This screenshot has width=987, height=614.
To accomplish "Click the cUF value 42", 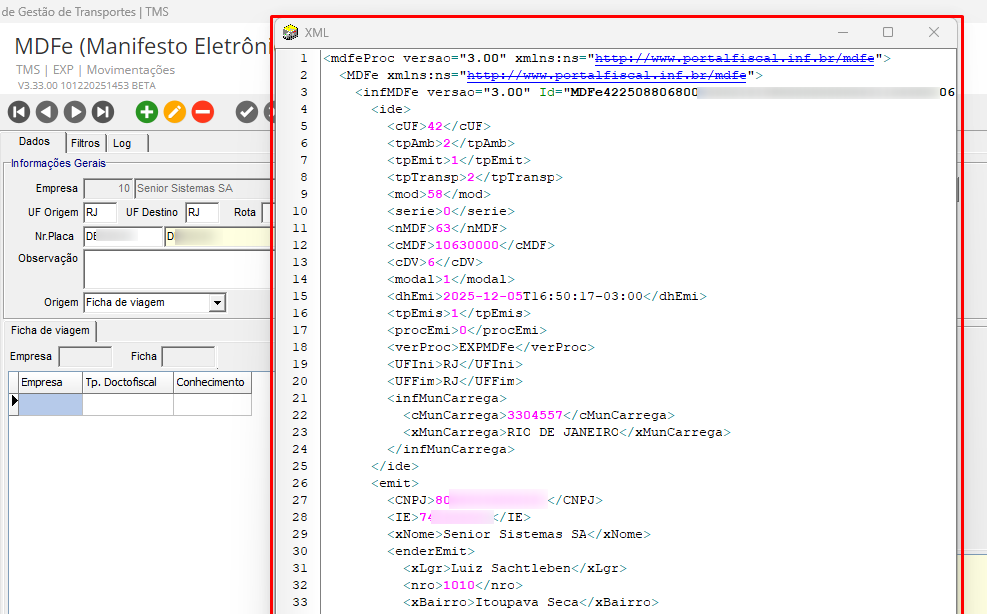I will pyautogui.click(x=435, y=126).
